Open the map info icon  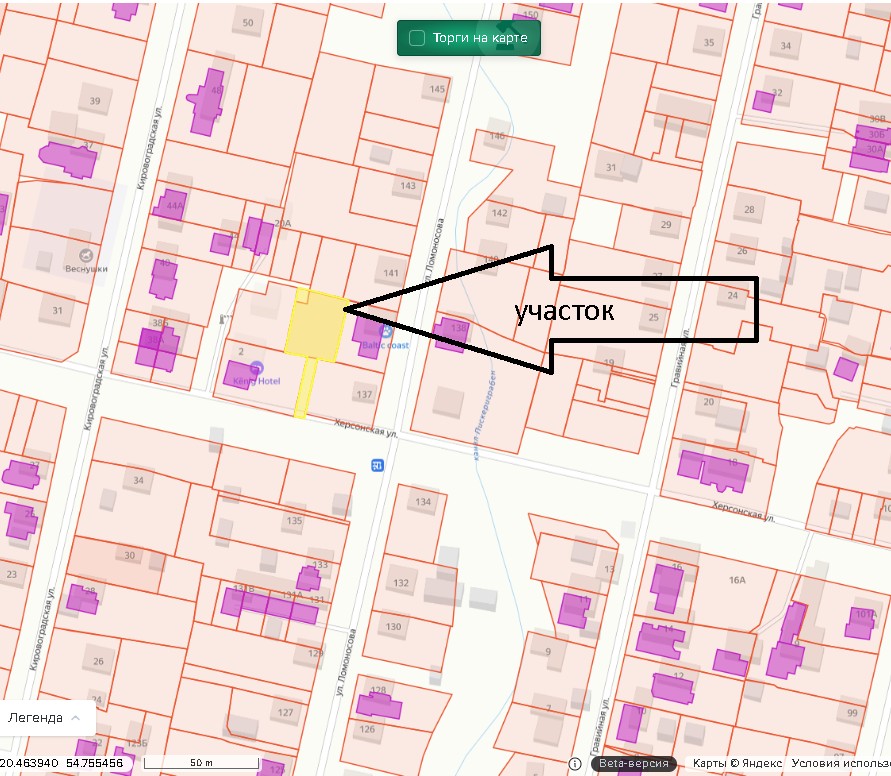point(575,764)
